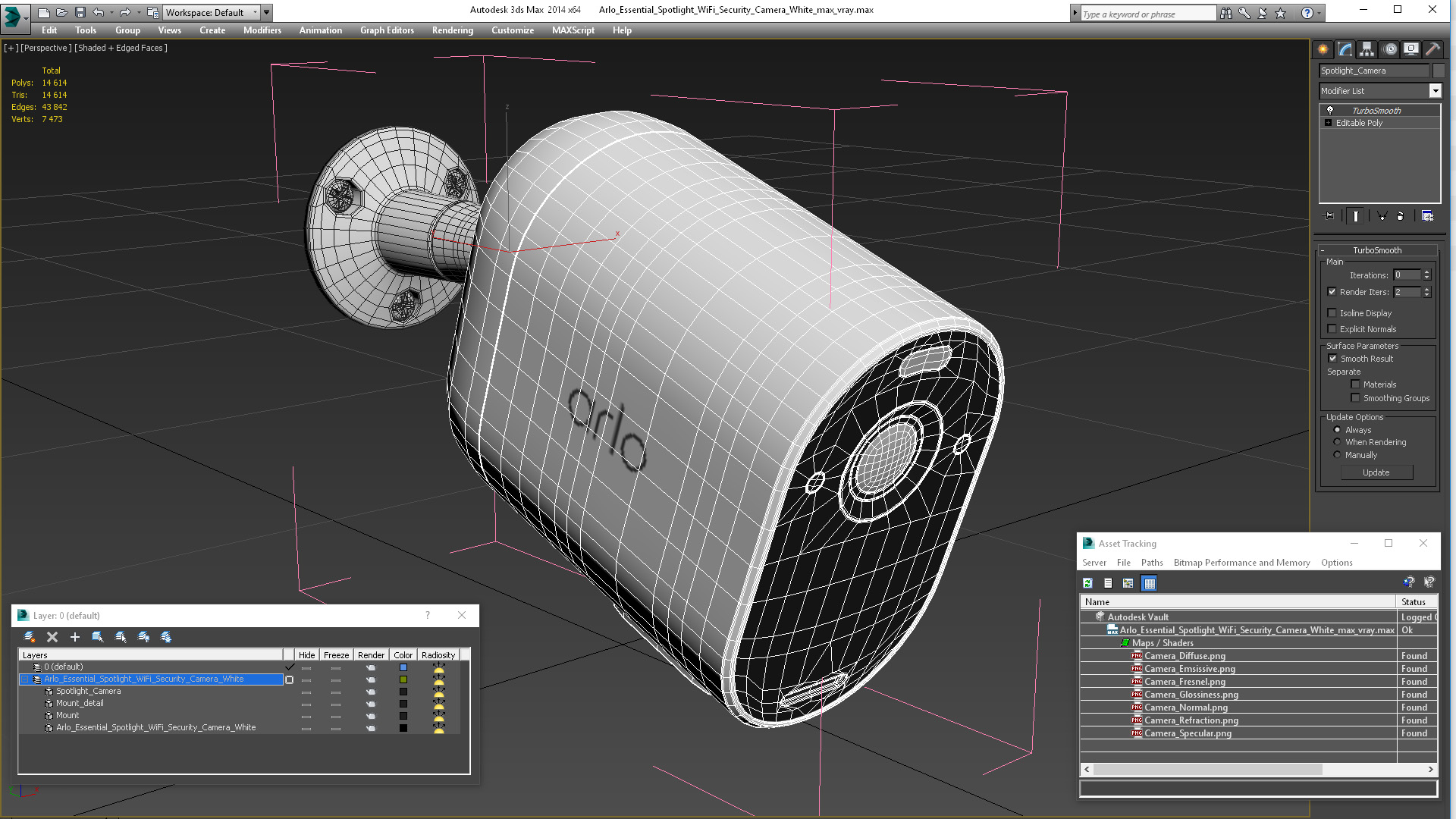Click the Redo toolbar icon
The height and width of the screenshot is (819, 1456).
[x=125, y=12]
